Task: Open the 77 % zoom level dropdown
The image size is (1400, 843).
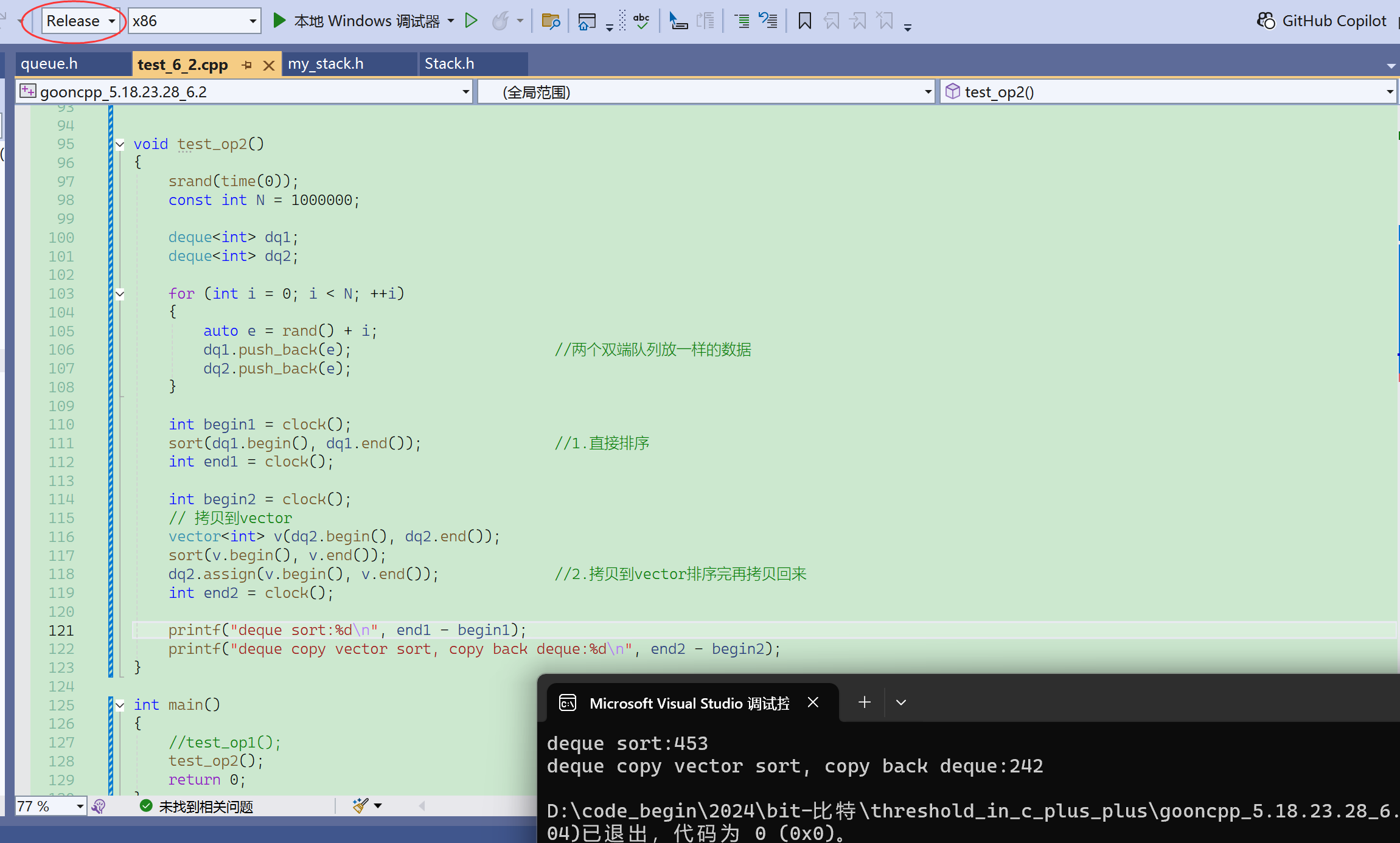Action: coord(80,807)
